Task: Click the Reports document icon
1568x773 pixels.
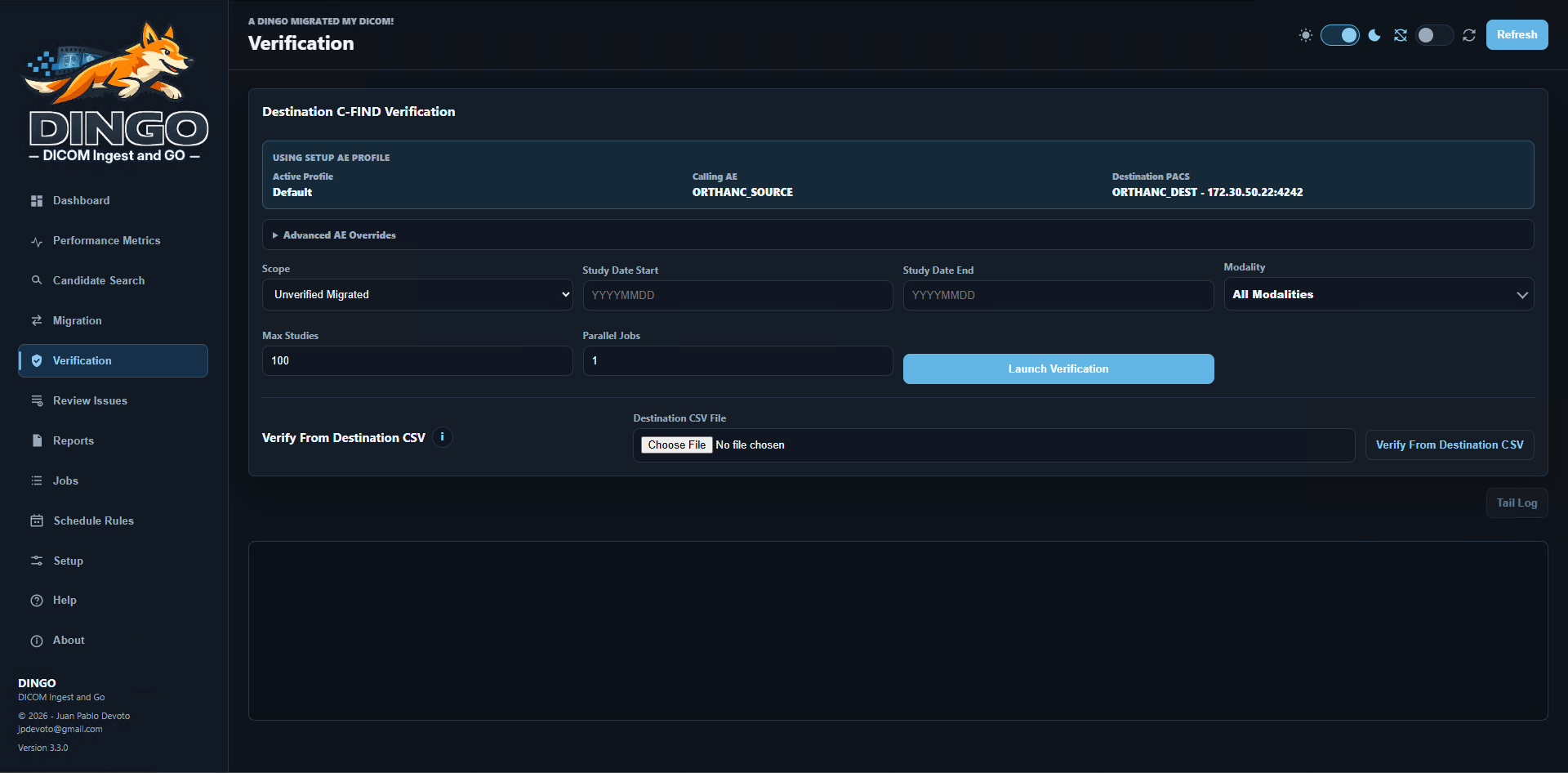Action: (37, 440)
